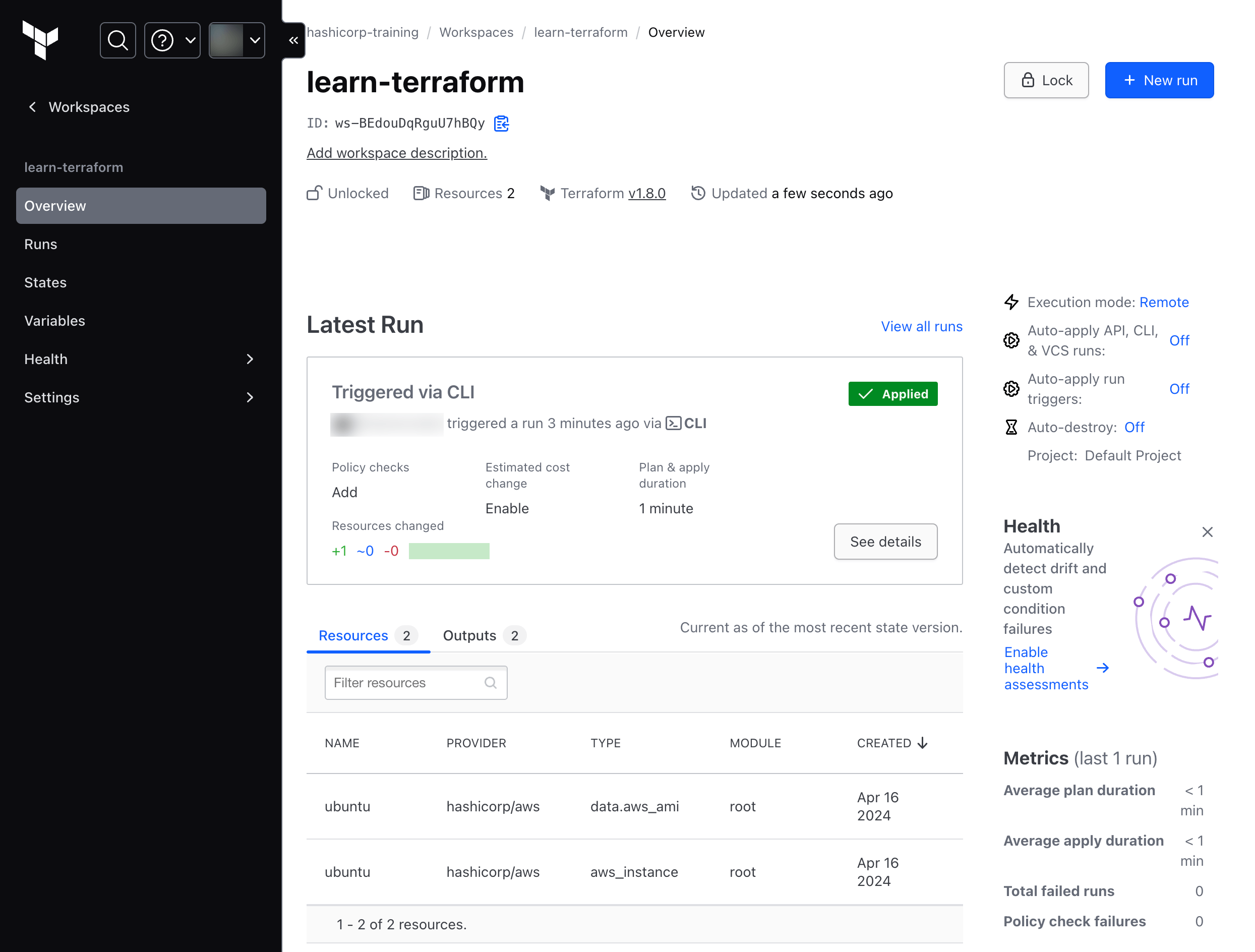Toggle the Auto-destroy setting
This screenshot has height=952, width=1255.
pyautogui.click(x=1134, y=427)
